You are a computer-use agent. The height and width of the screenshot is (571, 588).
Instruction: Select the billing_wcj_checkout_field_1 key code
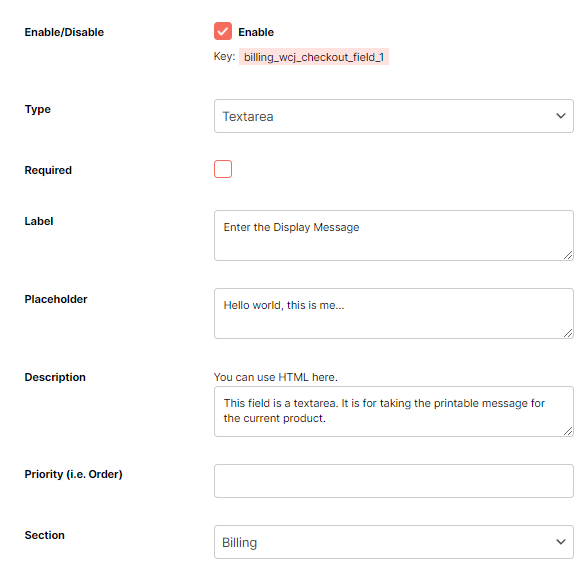[x=314, y=57]
